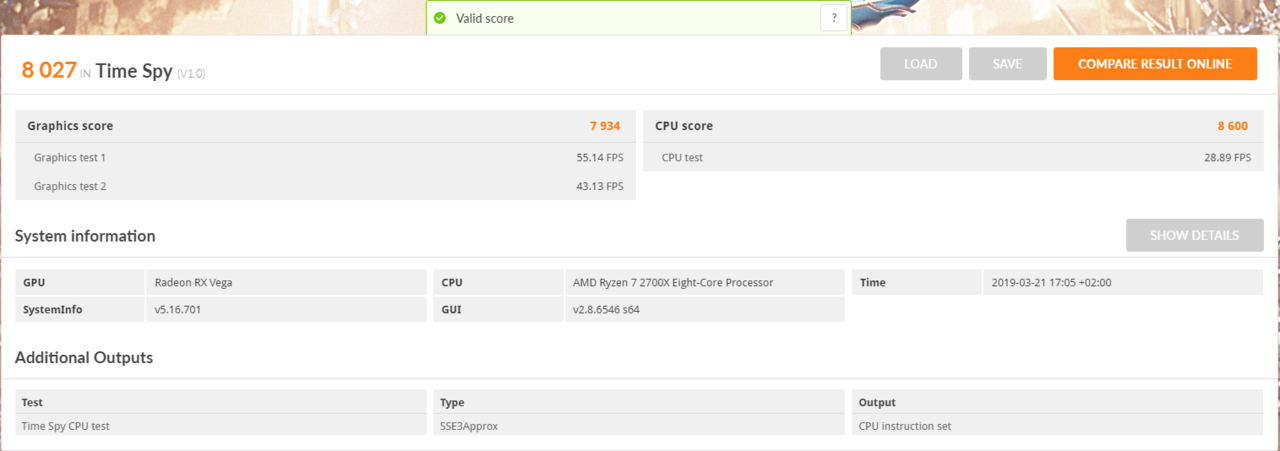Open the question mark help button
The image size is (1280, 451).
click(834, 18)
